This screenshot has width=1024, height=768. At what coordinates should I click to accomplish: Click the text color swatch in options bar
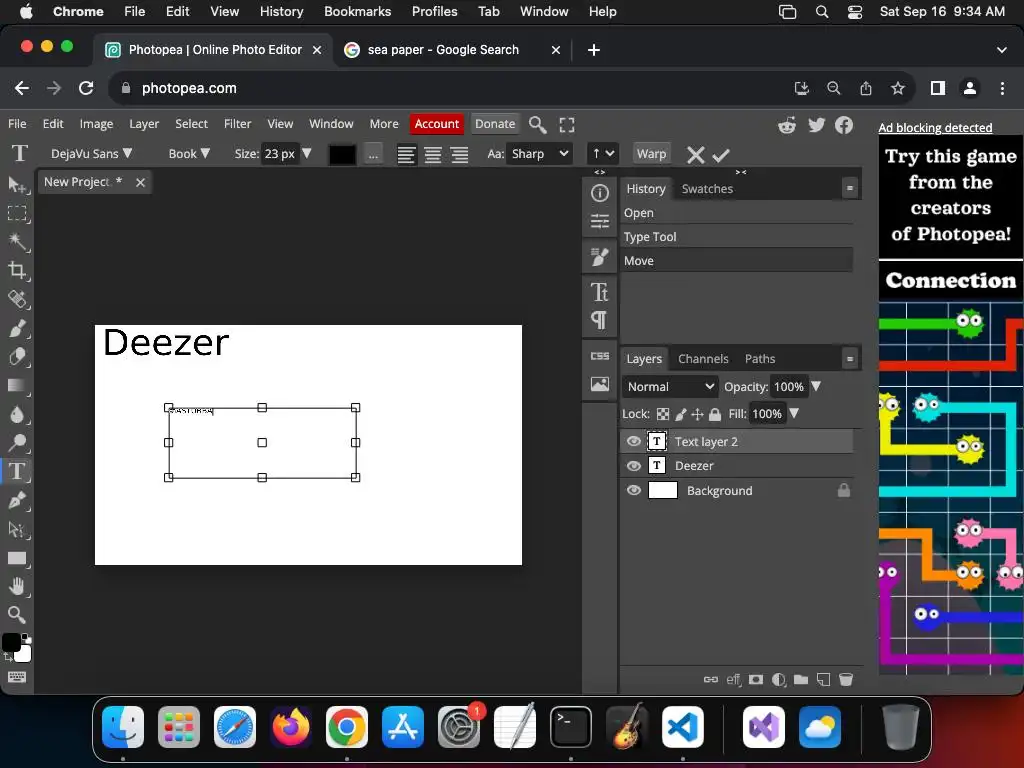[342, 155]
